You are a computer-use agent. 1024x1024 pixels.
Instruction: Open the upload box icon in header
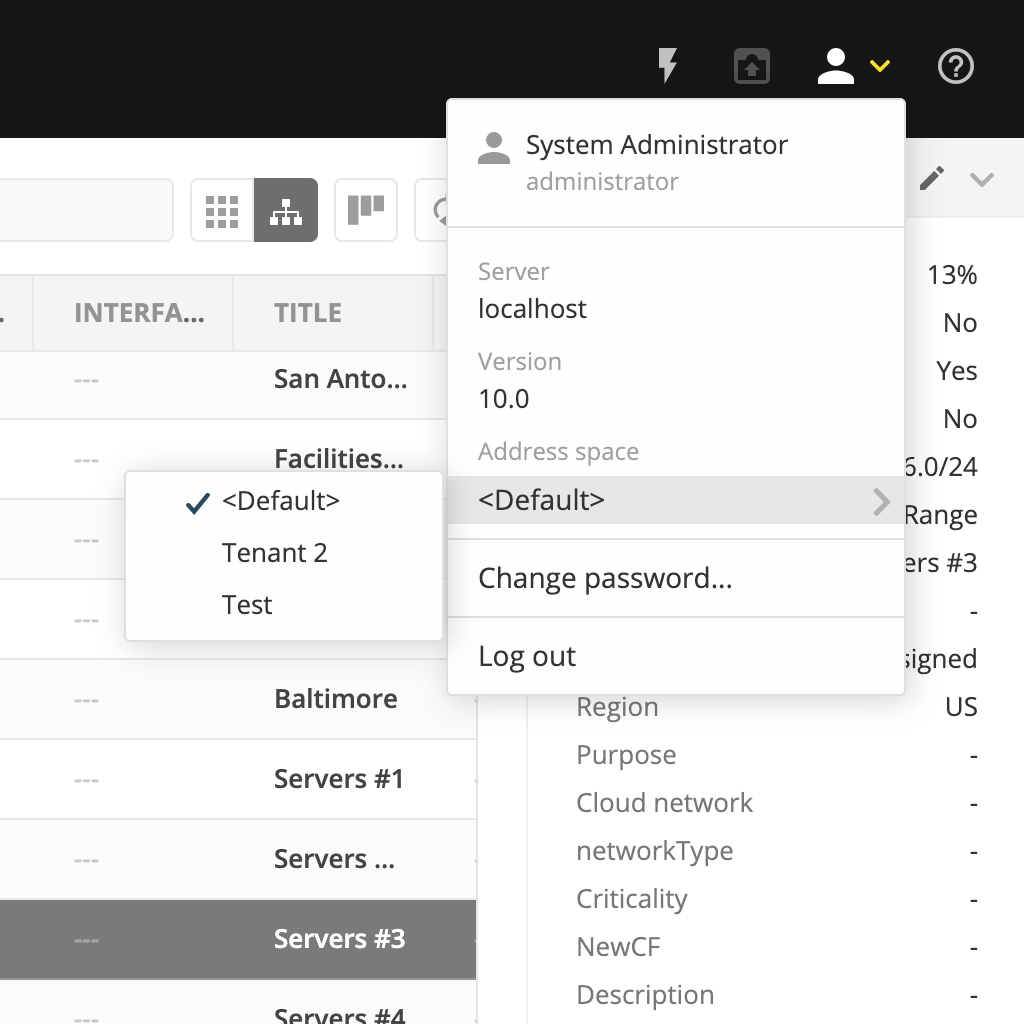pos(751,67)
